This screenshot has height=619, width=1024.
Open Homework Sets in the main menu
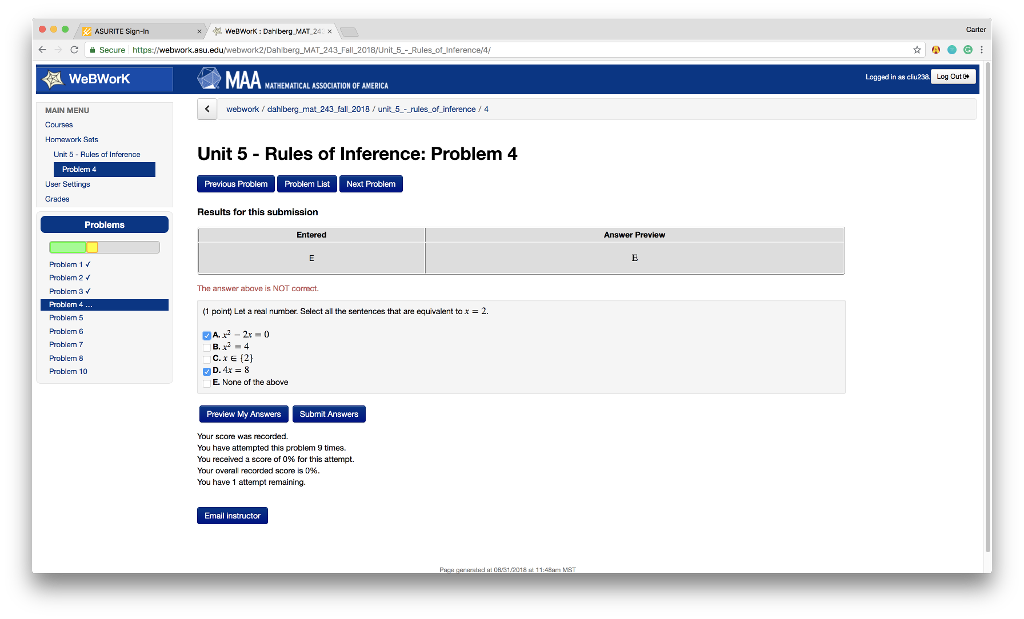tap(72, 140)
